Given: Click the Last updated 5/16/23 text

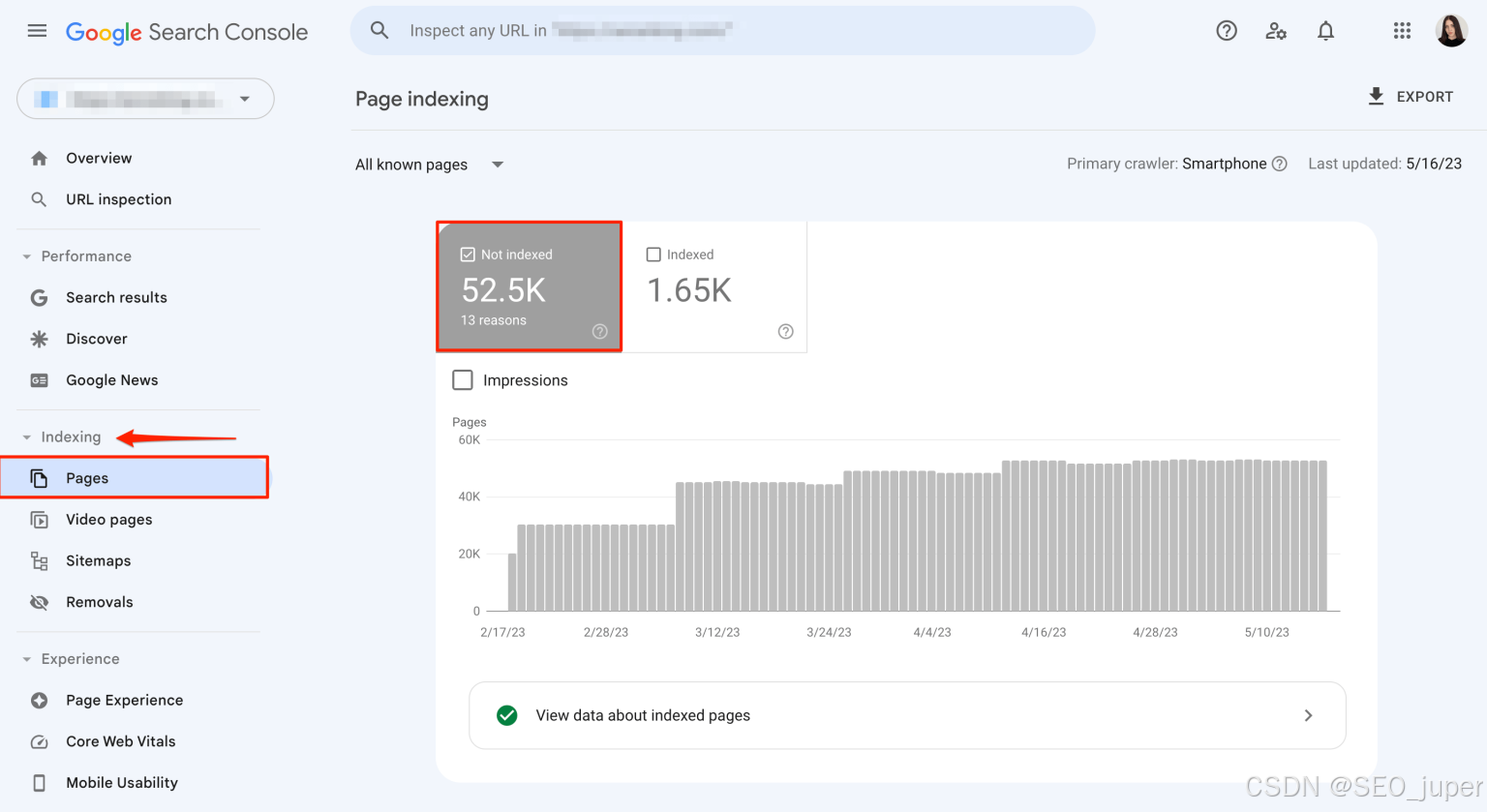Looking at the screenshot, I should (1384, 164).
